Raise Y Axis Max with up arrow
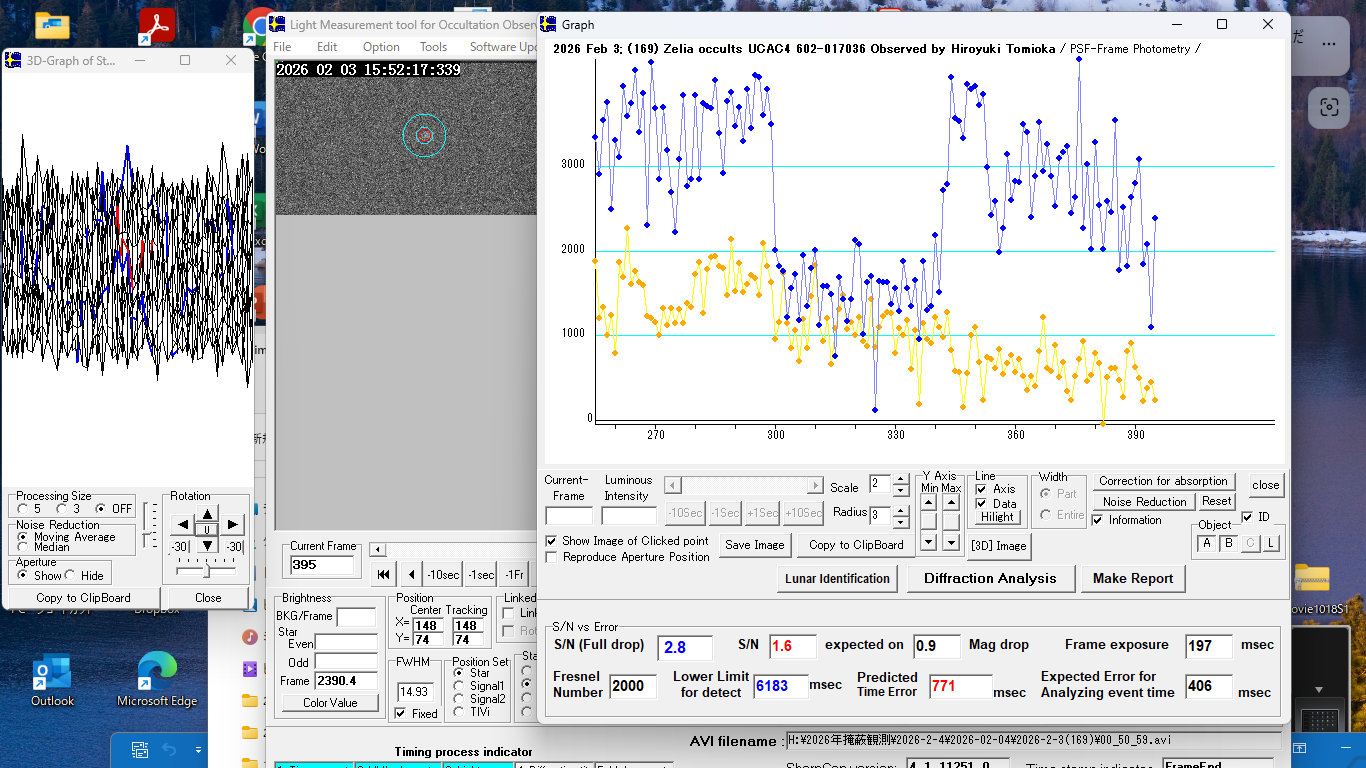The image size is (1366, 768). pyautogui.click(x=952, y=503)
